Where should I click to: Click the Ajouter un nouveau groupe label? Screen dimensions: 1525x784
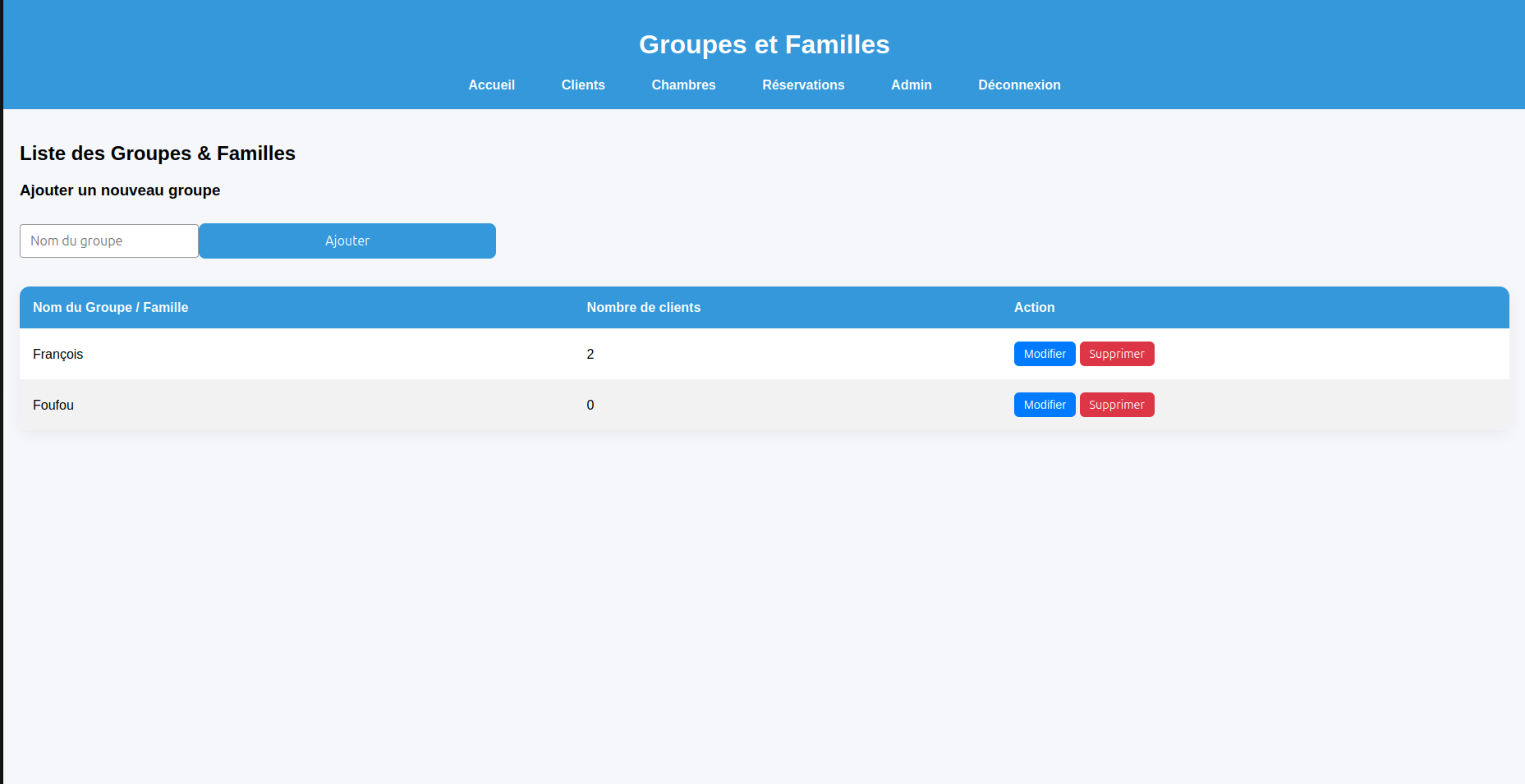(x=120, y=190)
